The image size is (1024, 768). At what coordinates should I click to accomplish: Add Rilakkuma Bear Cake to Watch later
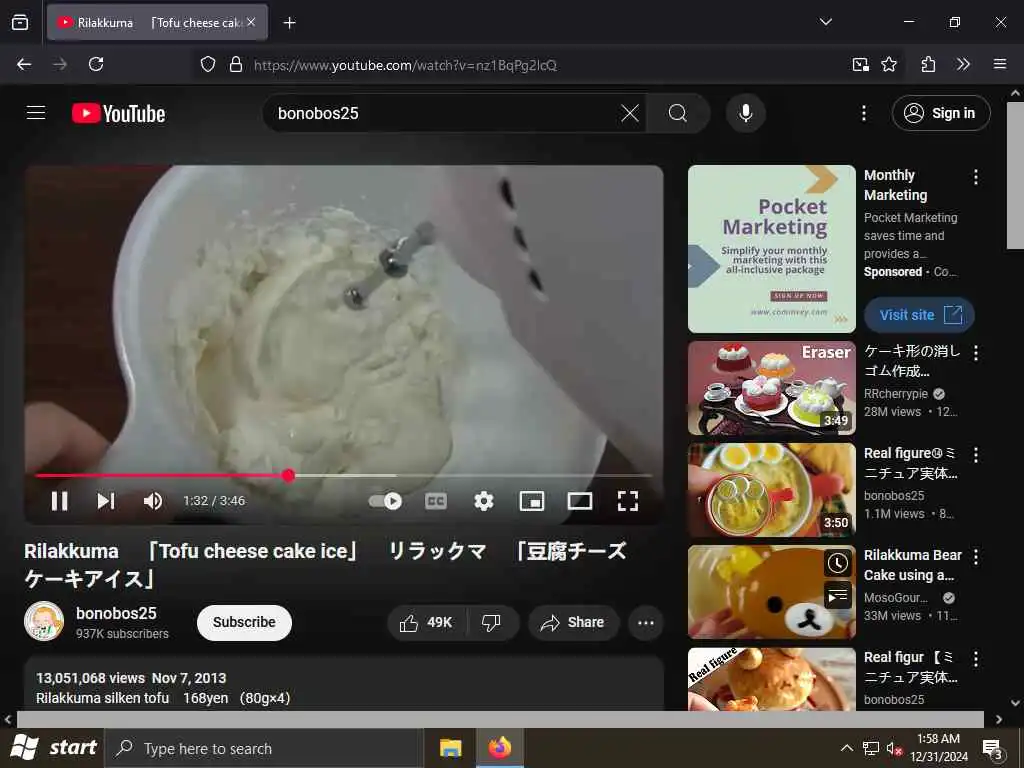[837, 563]
